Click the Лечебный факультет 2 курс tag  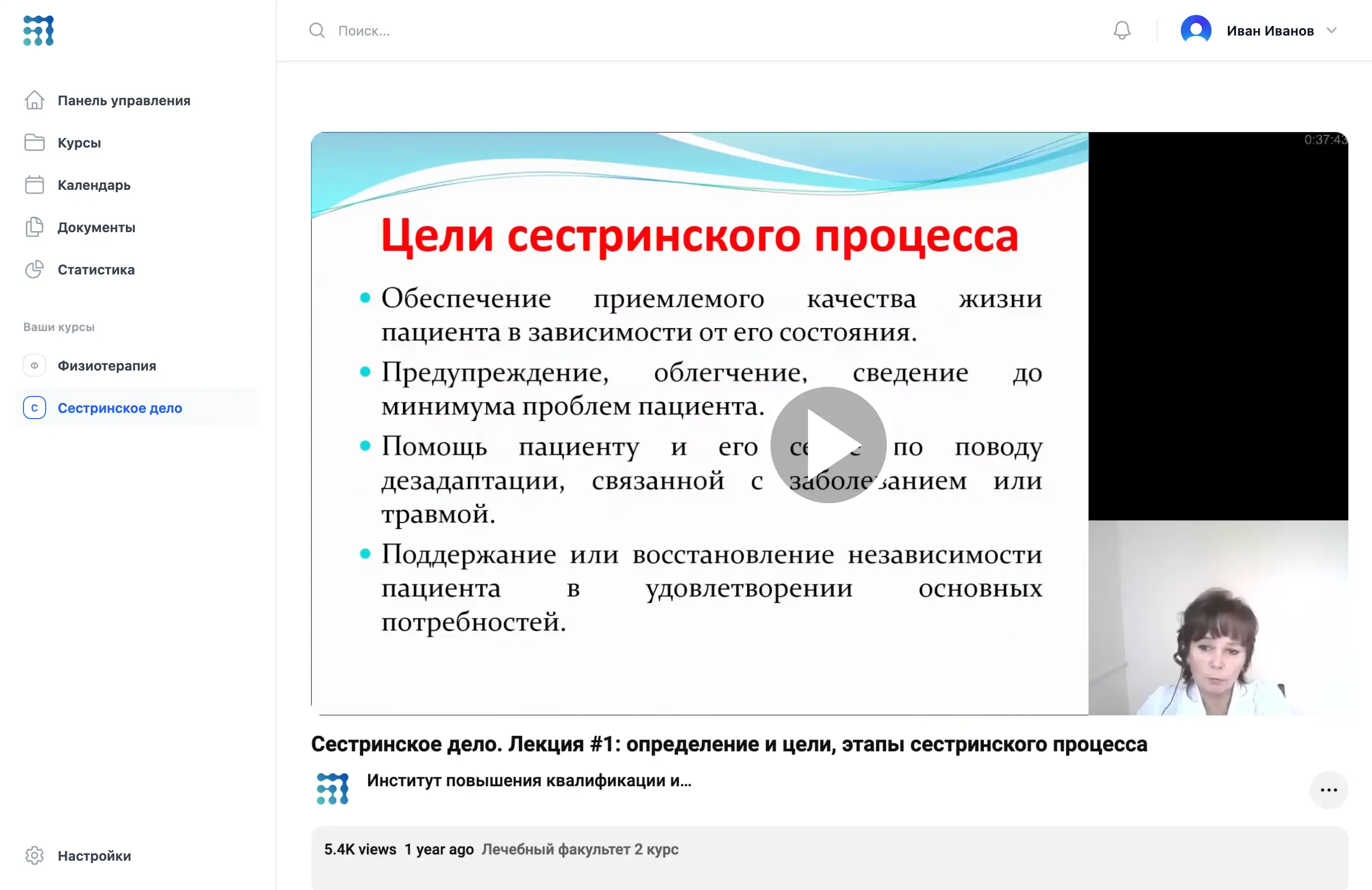click(x=579, y=849)
